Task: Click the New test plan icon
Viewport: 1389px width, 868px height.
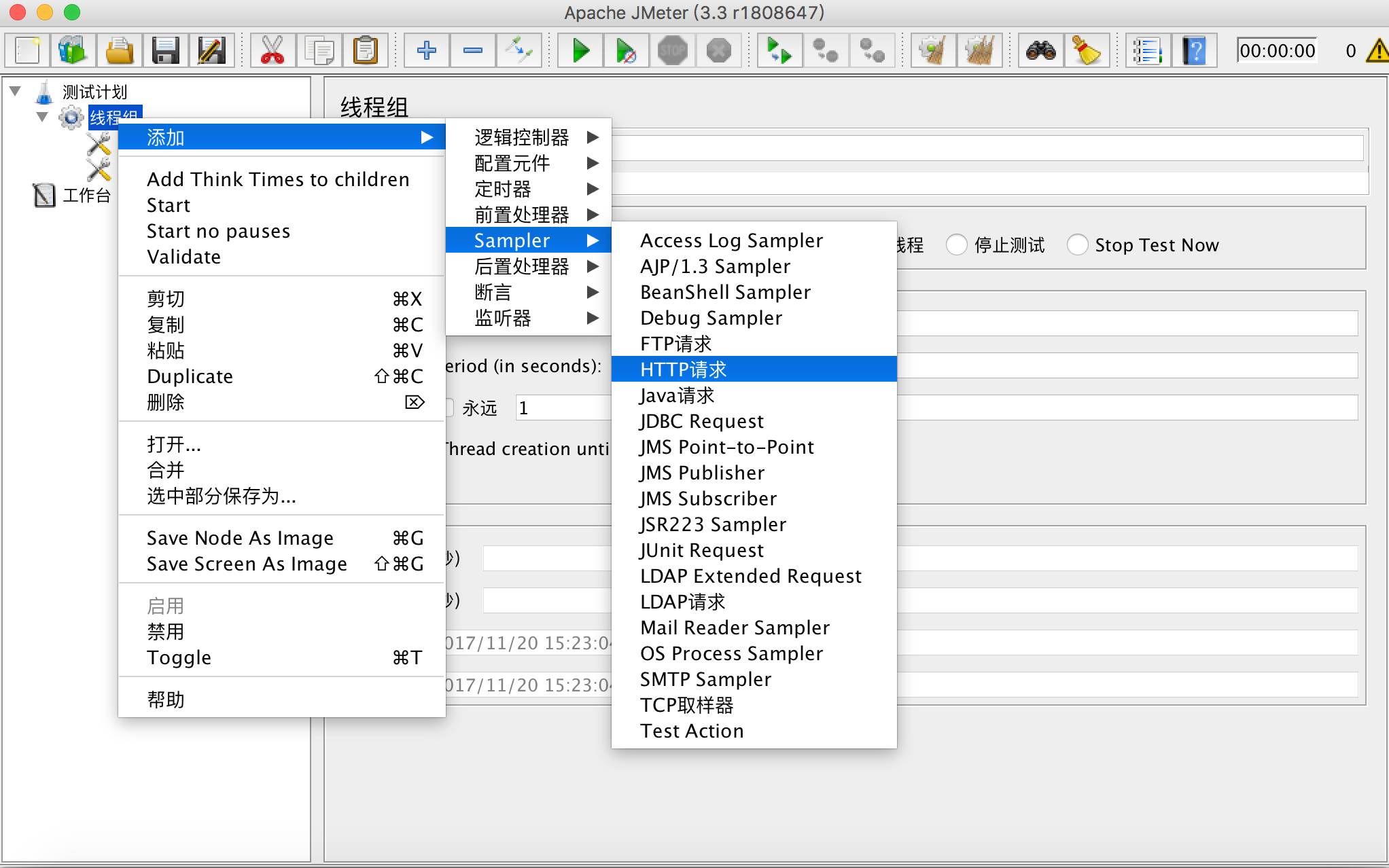Action: (27, 51)
